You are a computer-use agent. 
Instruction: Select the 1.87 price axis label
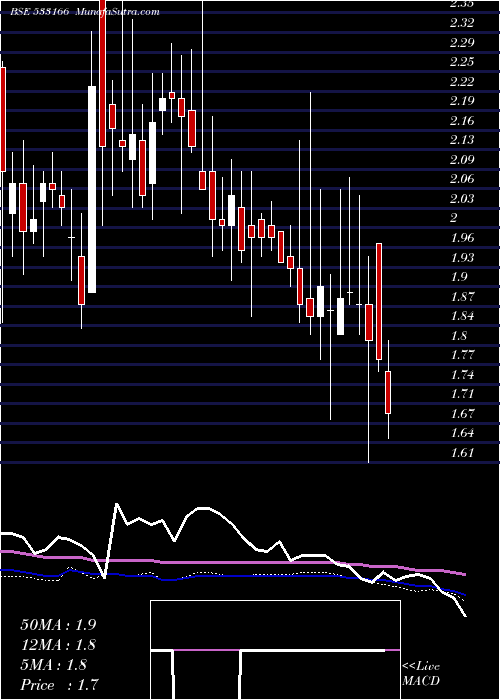click(462, 296)
